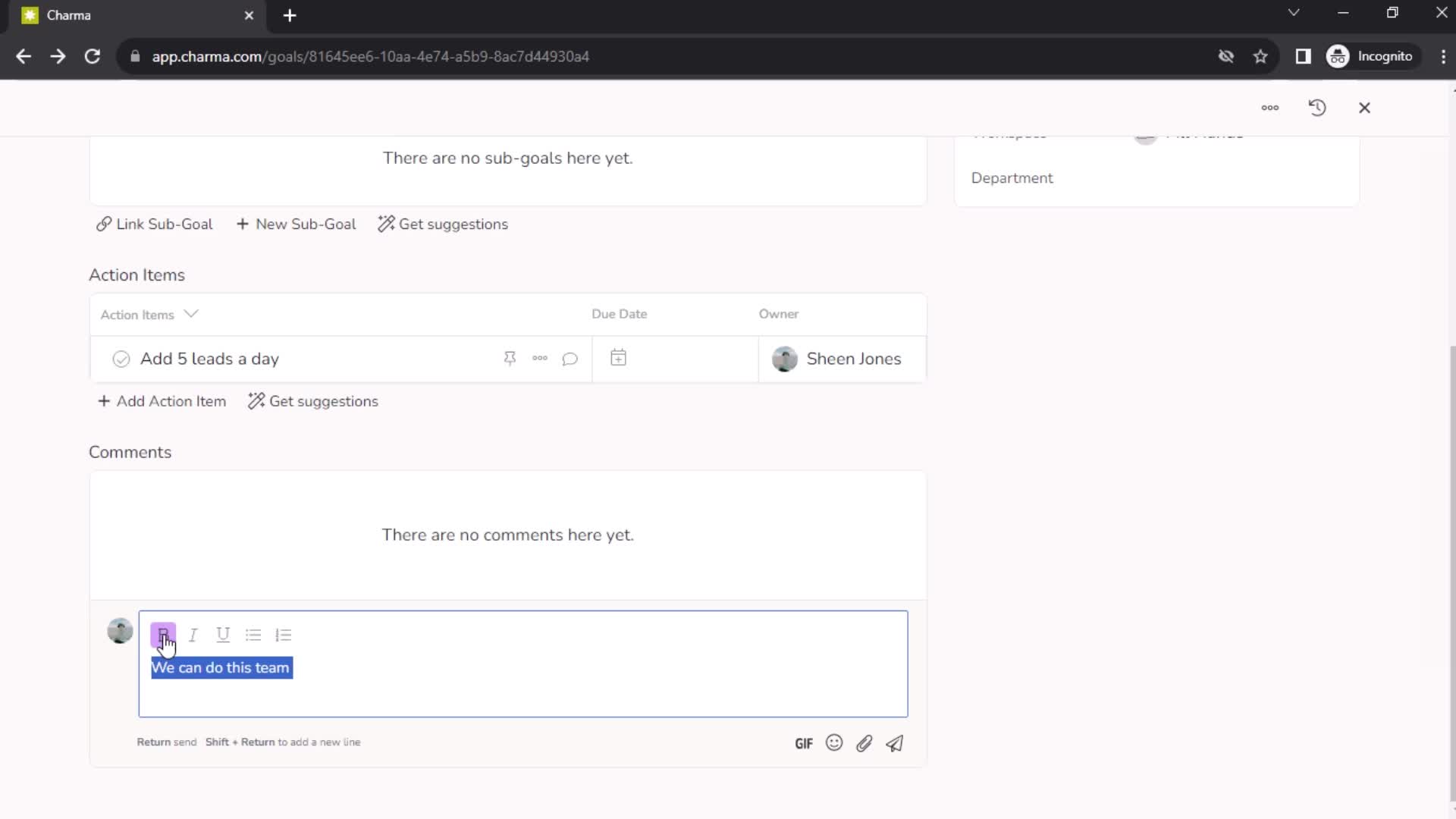The height and width of the screenshot is (819, 1456).
Task: Toggle the action item completion circle
Action: click(x=120, y=358)
